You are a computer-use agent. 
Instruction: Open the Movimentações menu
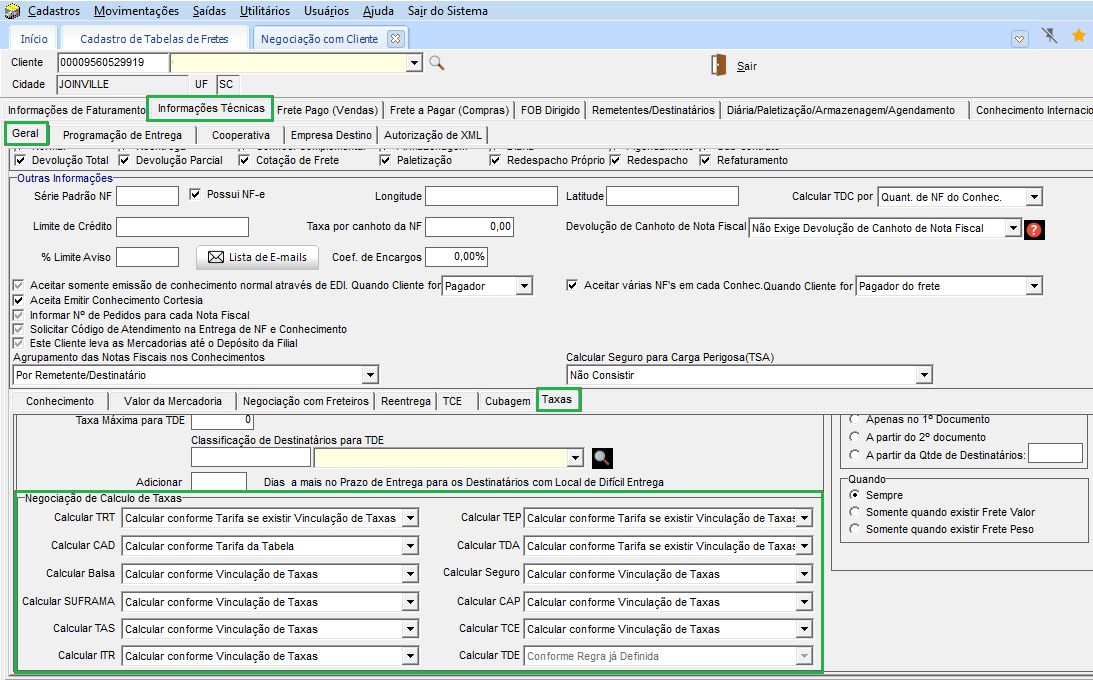coord(136,11)
